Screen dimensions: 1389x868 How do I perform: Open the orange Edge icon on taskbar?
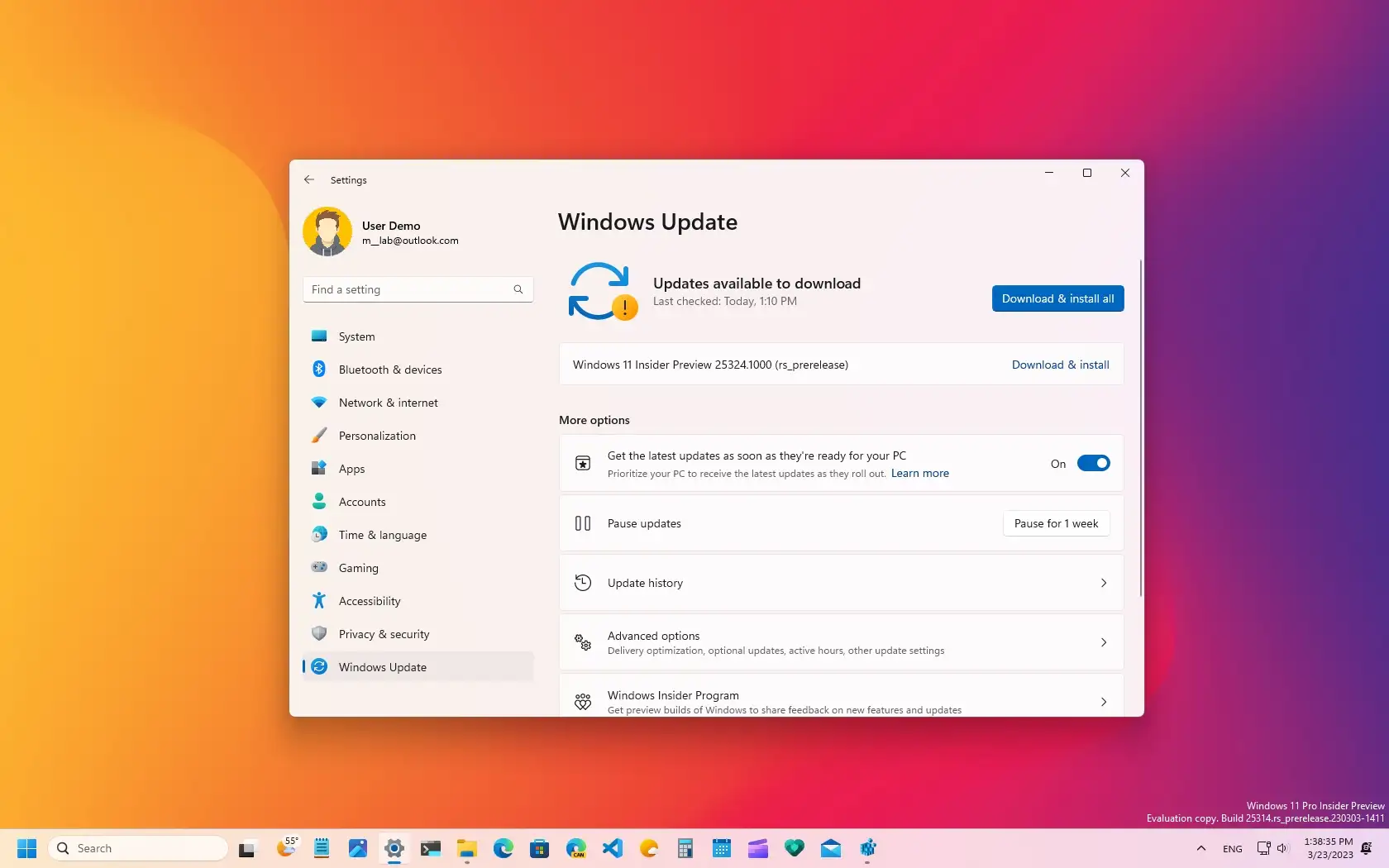coord(649,848)
